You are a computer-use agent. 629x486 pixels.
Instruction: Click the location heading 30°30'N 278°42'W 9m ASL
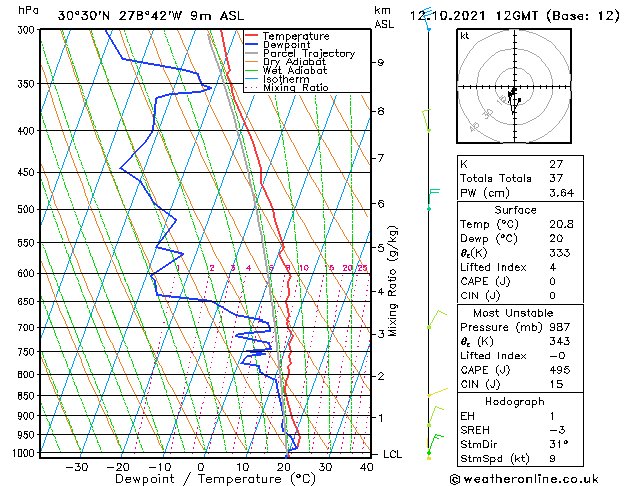tap(151, 16)
